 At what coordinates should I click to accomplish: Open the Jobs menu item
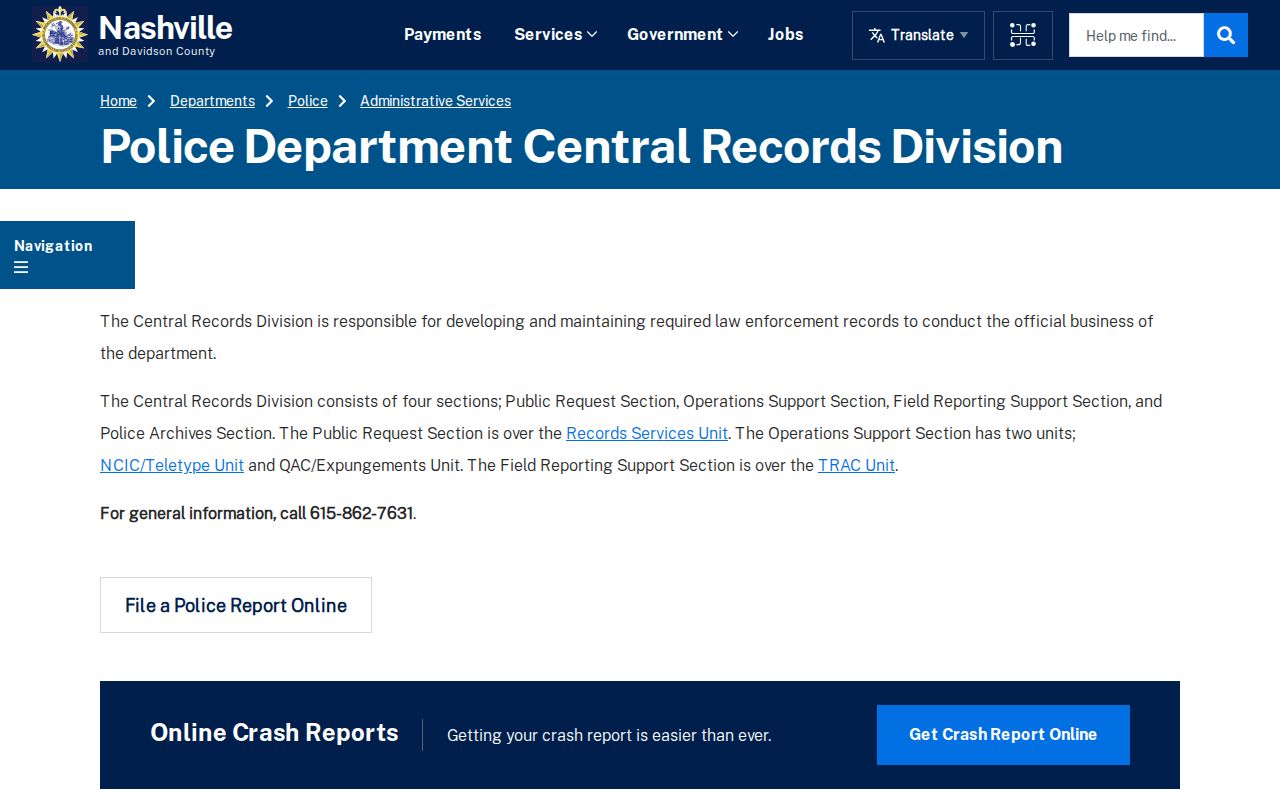click(x=786, y=34)
